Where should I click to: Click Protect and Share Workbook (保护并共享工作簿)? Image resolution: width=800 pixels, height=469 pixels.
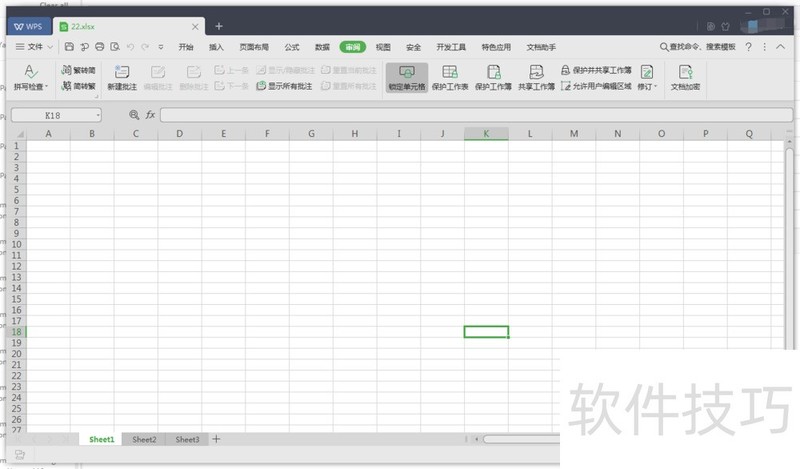coord(596,70)
